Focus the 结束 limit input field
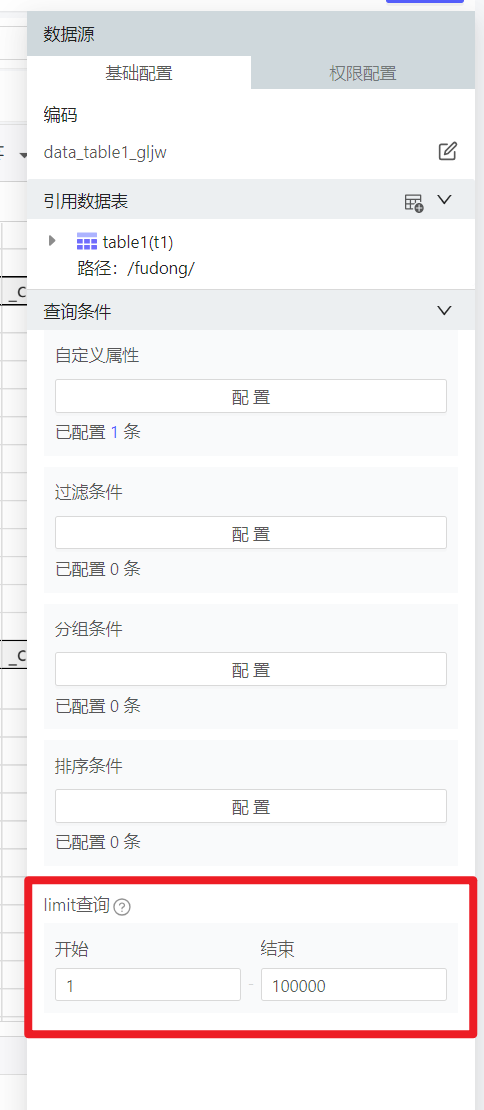Screen dimensions: 484x1110 354,985
